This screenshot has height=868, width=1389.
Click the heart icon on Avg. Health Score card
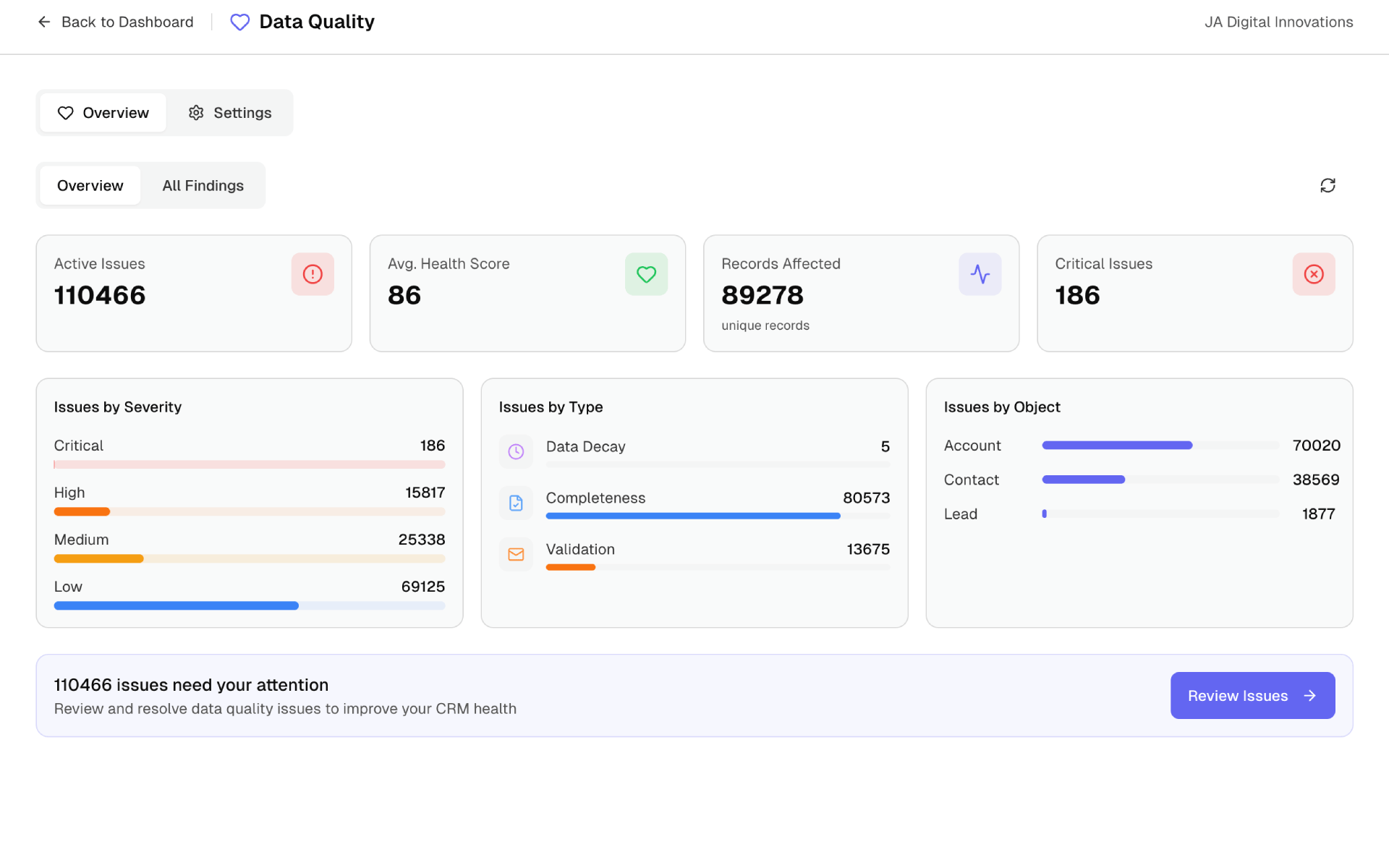pyautogui.click(x=646, y=273)
